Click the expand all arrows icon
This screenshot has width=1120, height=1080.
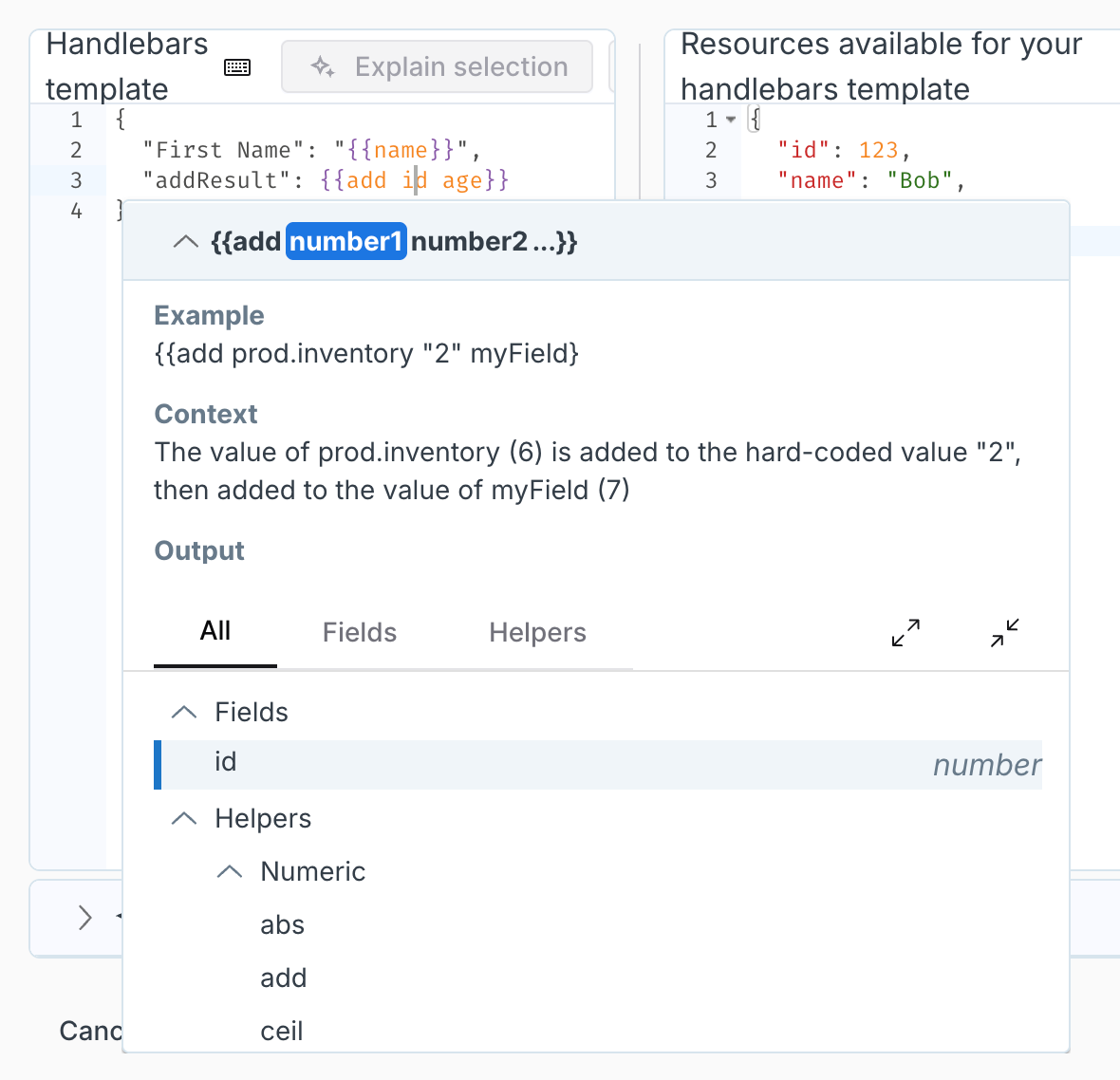coord(905,633)
